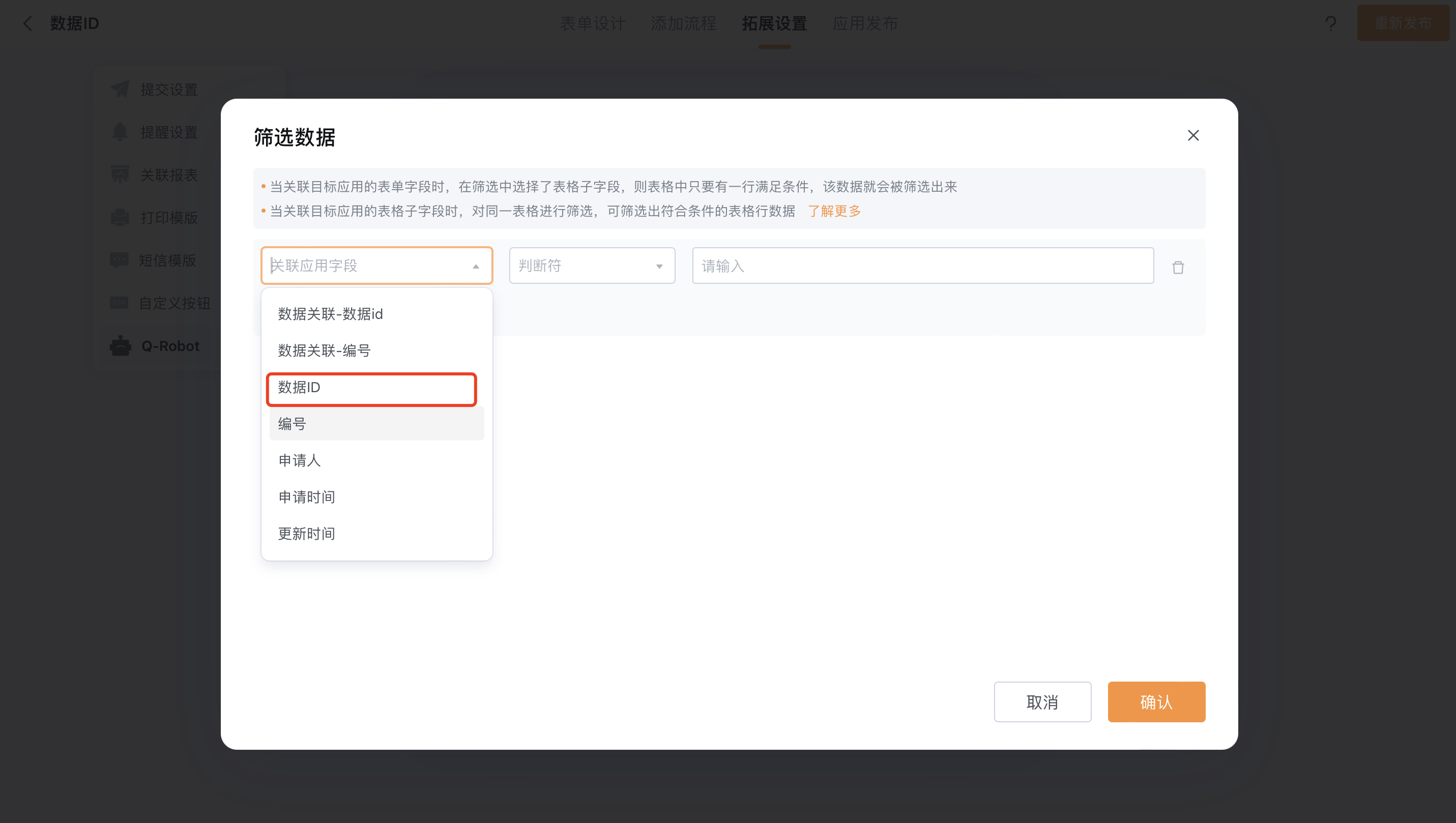This screenshot has width=1456, height=823.
Task: Open 提交设置 in the sidebar
Action: [x=168, y=90]
